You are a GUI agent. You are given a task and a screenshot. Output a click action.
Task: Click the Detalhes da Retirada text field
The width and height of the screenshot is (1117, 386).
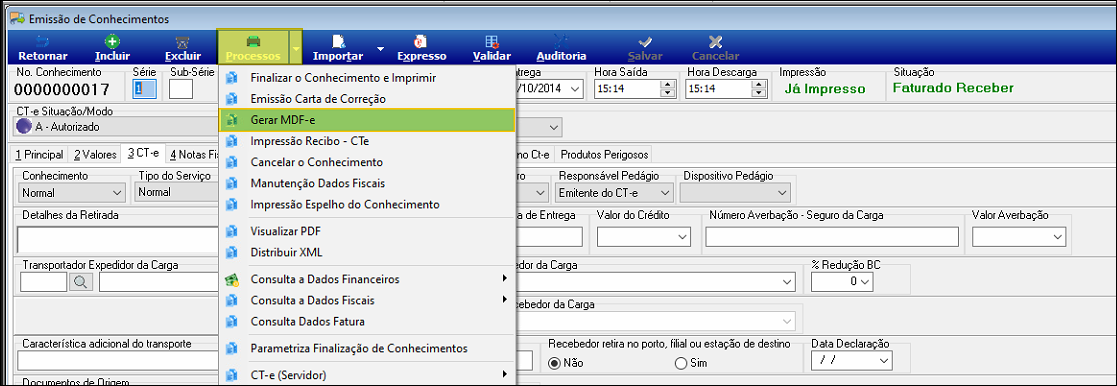point(119,240)
